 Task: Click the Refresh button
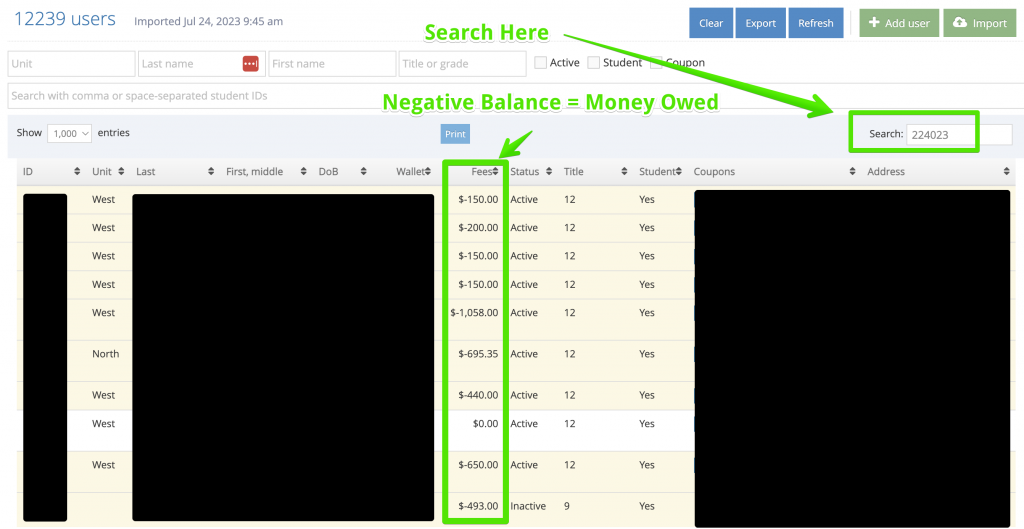(816, 23)
